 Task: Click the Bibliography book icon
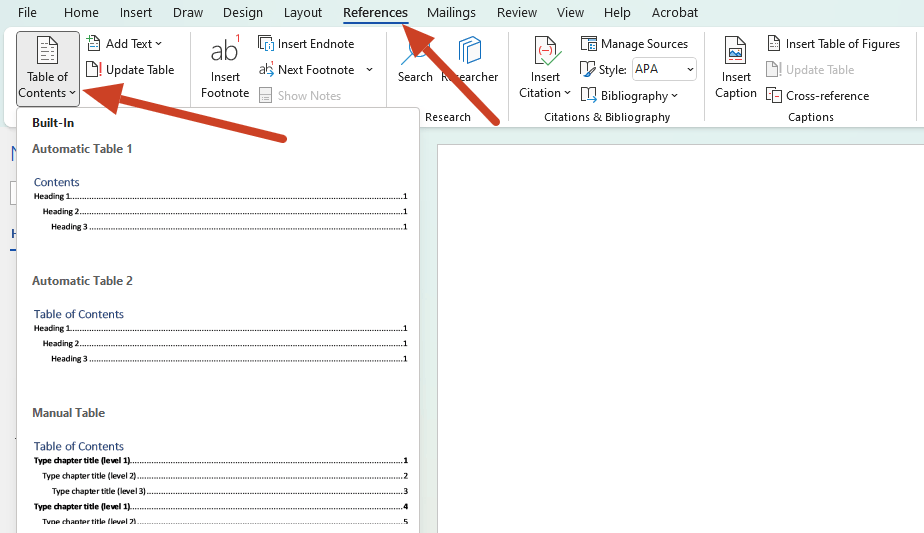pyautogui.click(x=588, y=95)
